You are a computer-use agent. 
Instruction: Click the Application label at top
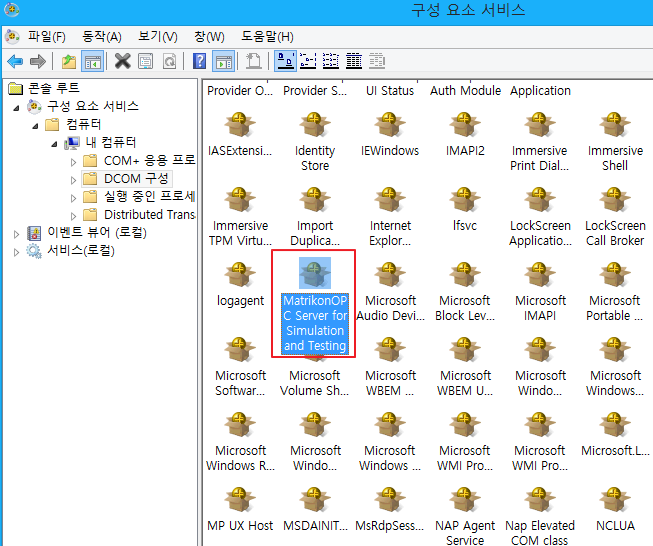pos(540,90)
